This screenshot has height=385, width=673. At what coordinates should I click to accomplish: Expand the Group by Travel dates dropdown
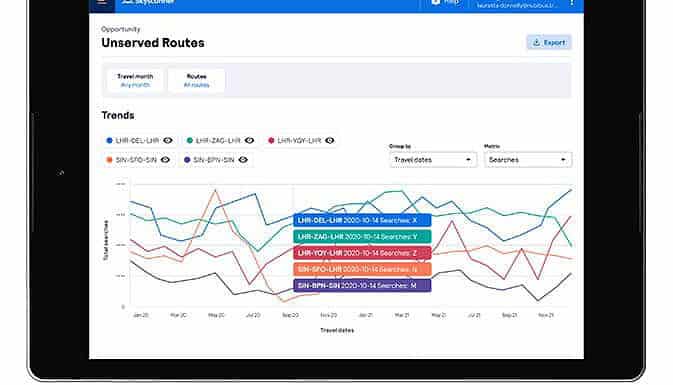pyautogui.click(x=433, y=160)
